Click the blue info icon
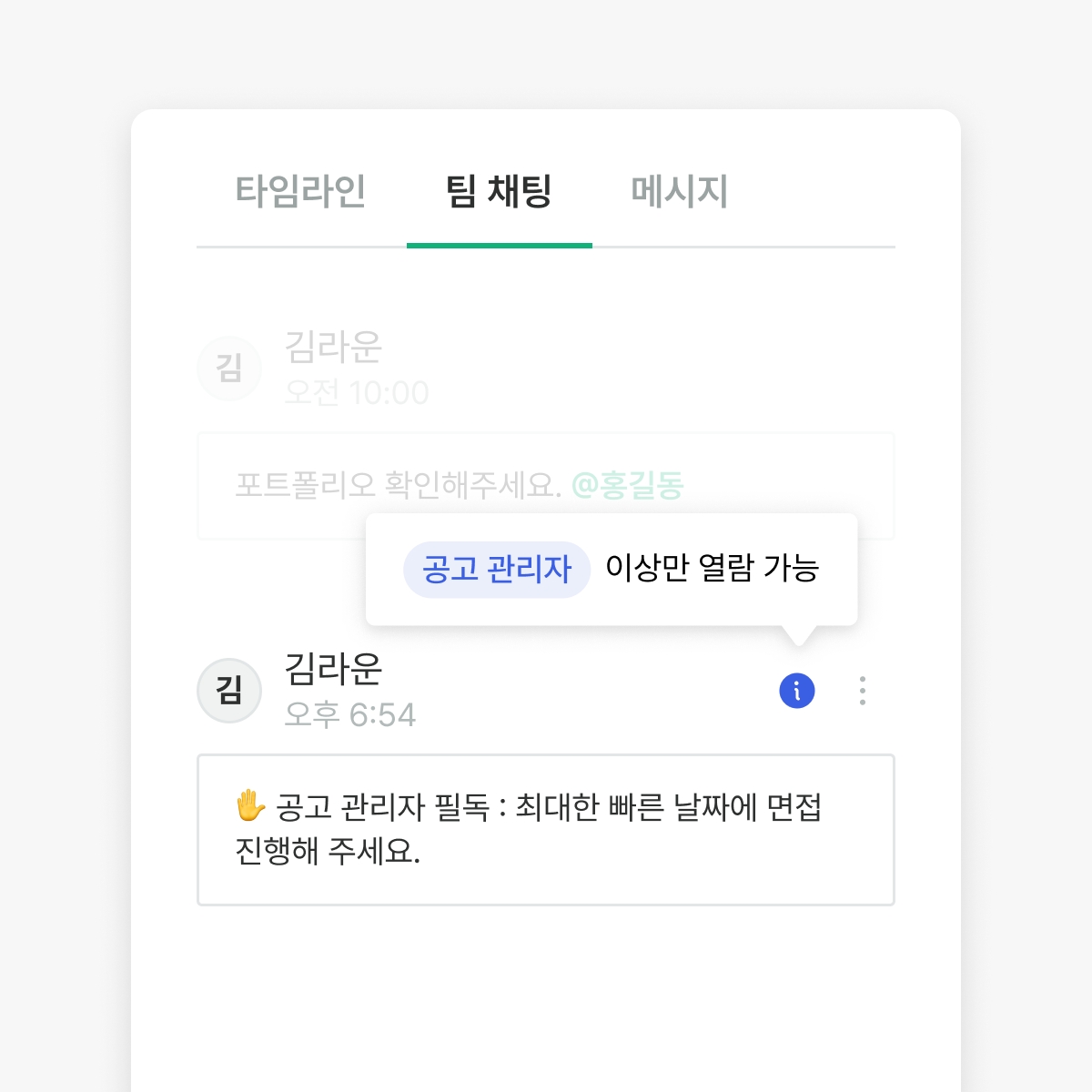This screenshot has height=1092, width=1092. coord(797,691)
